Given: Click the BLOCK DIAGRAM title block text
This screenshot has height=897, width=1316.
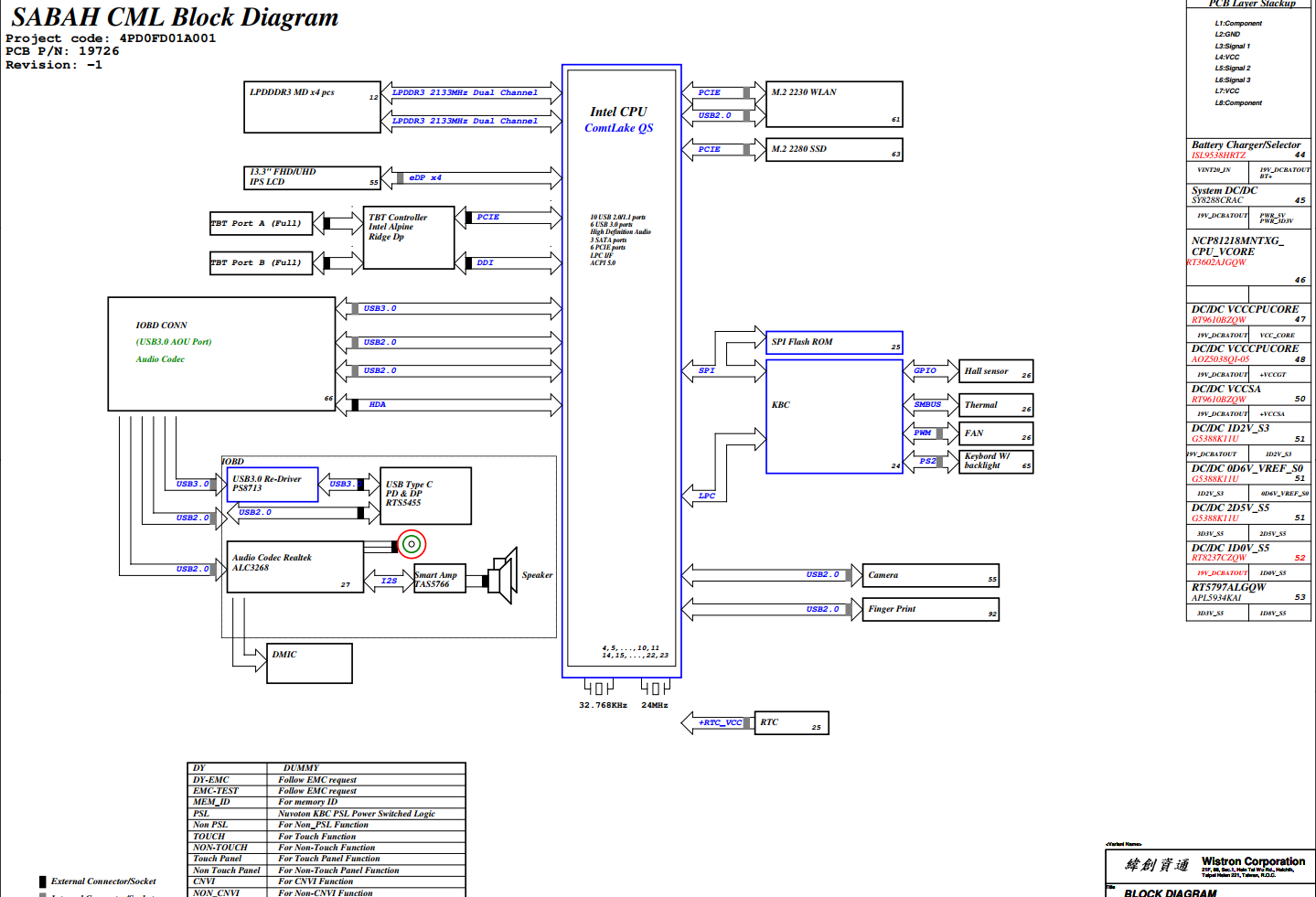Looking at the screenshot, I should 1170,892.
